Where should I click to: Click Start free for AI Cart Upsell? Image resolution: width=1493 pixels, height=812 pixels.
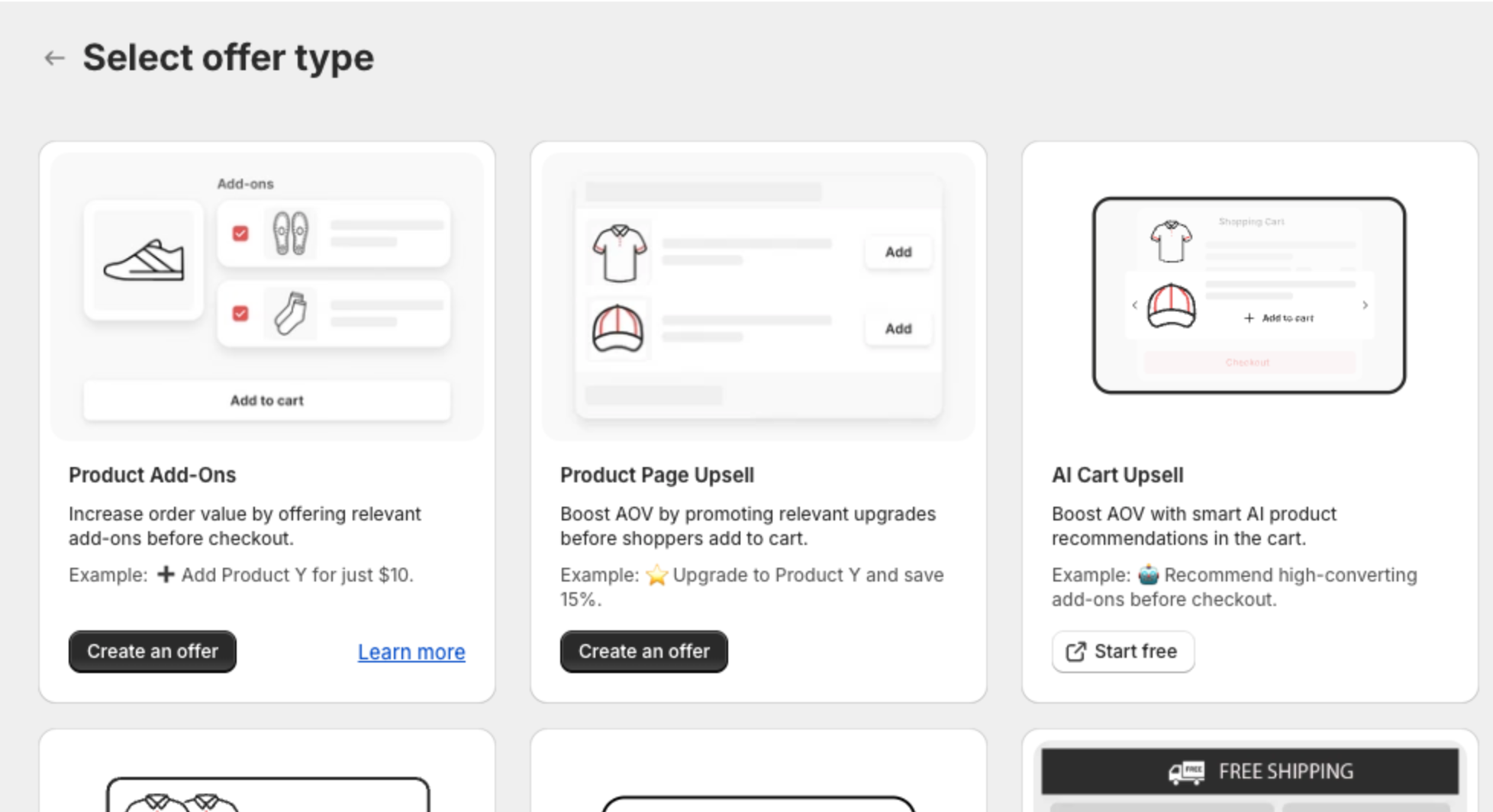1123,651
